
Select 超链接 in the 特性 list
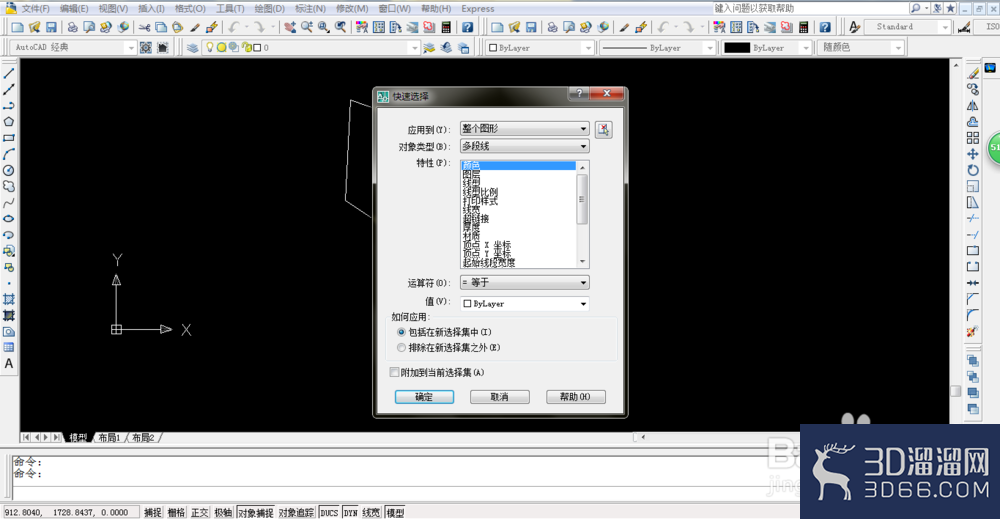[476, 219]
